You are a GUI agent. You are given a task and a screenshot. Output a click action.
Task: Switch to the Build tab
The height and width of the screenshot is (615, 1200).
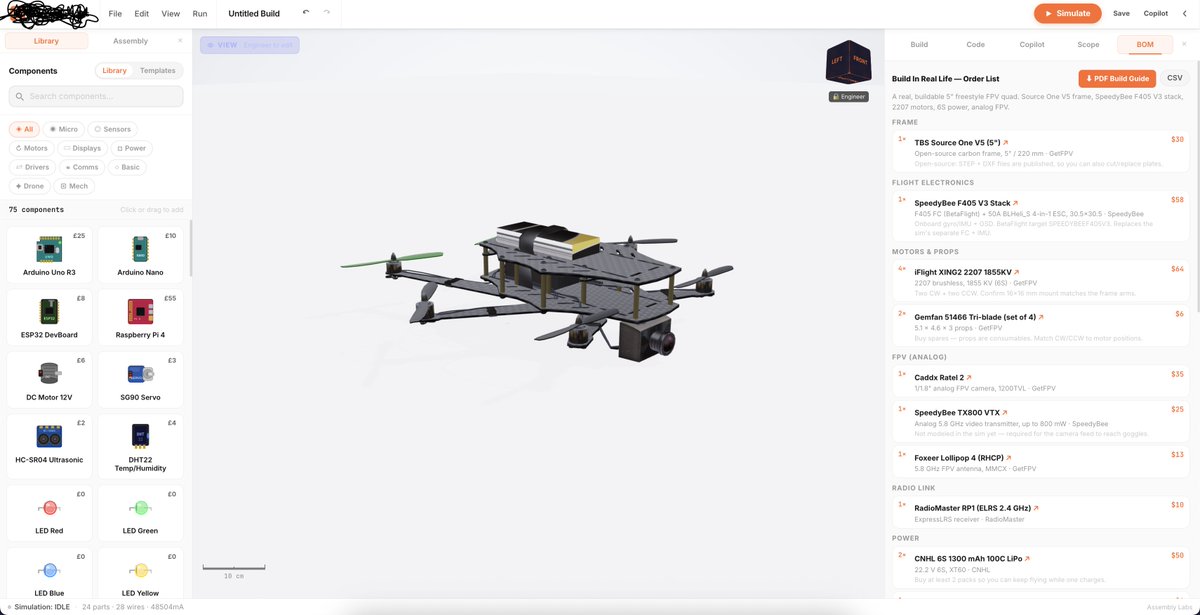(919, 45)
